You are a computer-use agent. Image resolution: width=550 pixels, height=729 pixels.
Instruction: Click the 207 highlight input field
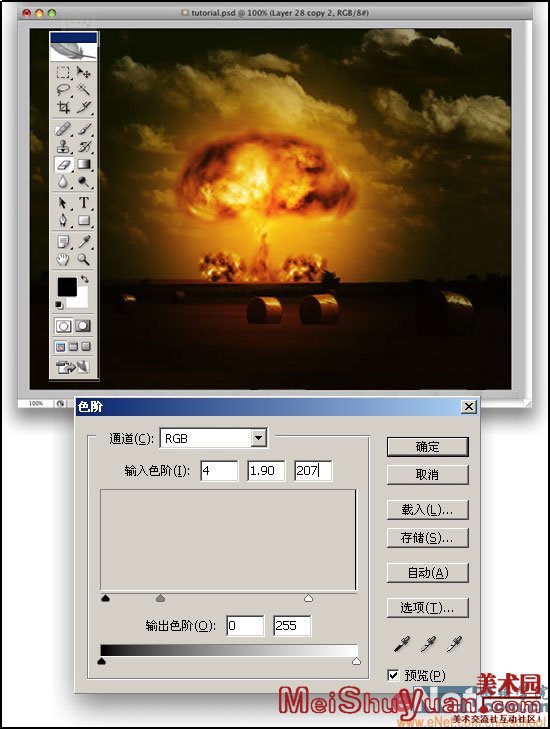(313, 471)
